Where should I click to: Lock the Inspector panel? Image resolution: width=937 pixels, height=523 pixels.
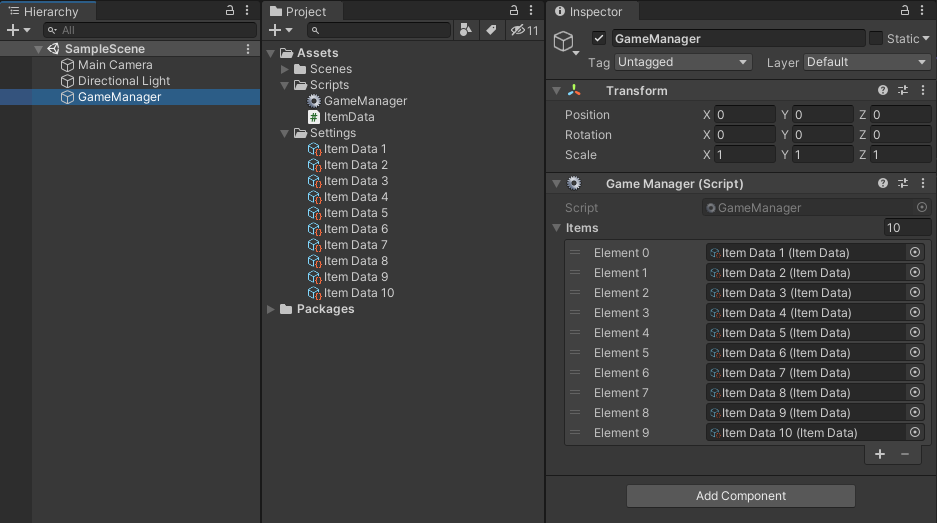905,10
